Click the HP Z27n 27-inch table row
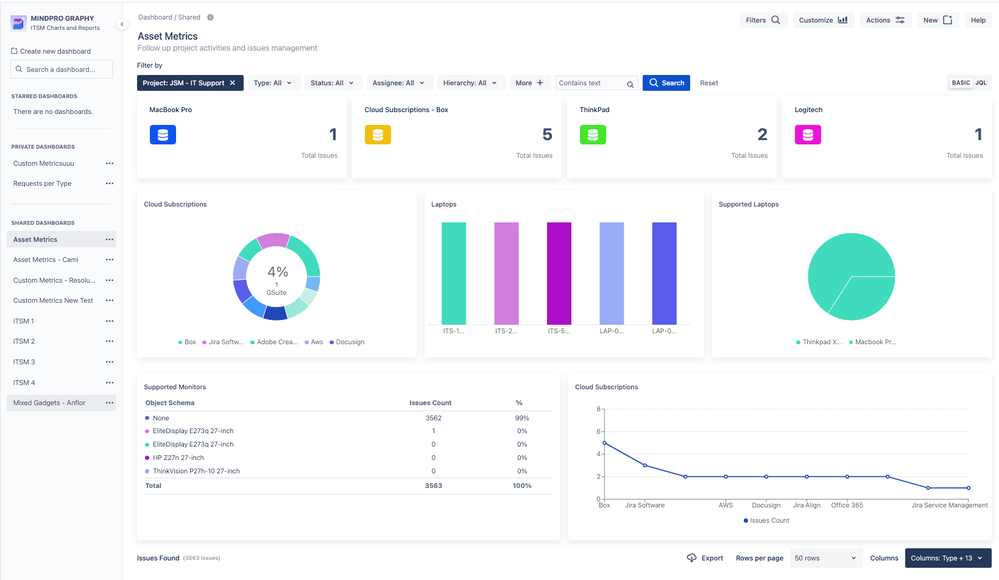The image size is (999, 580). 348,458
